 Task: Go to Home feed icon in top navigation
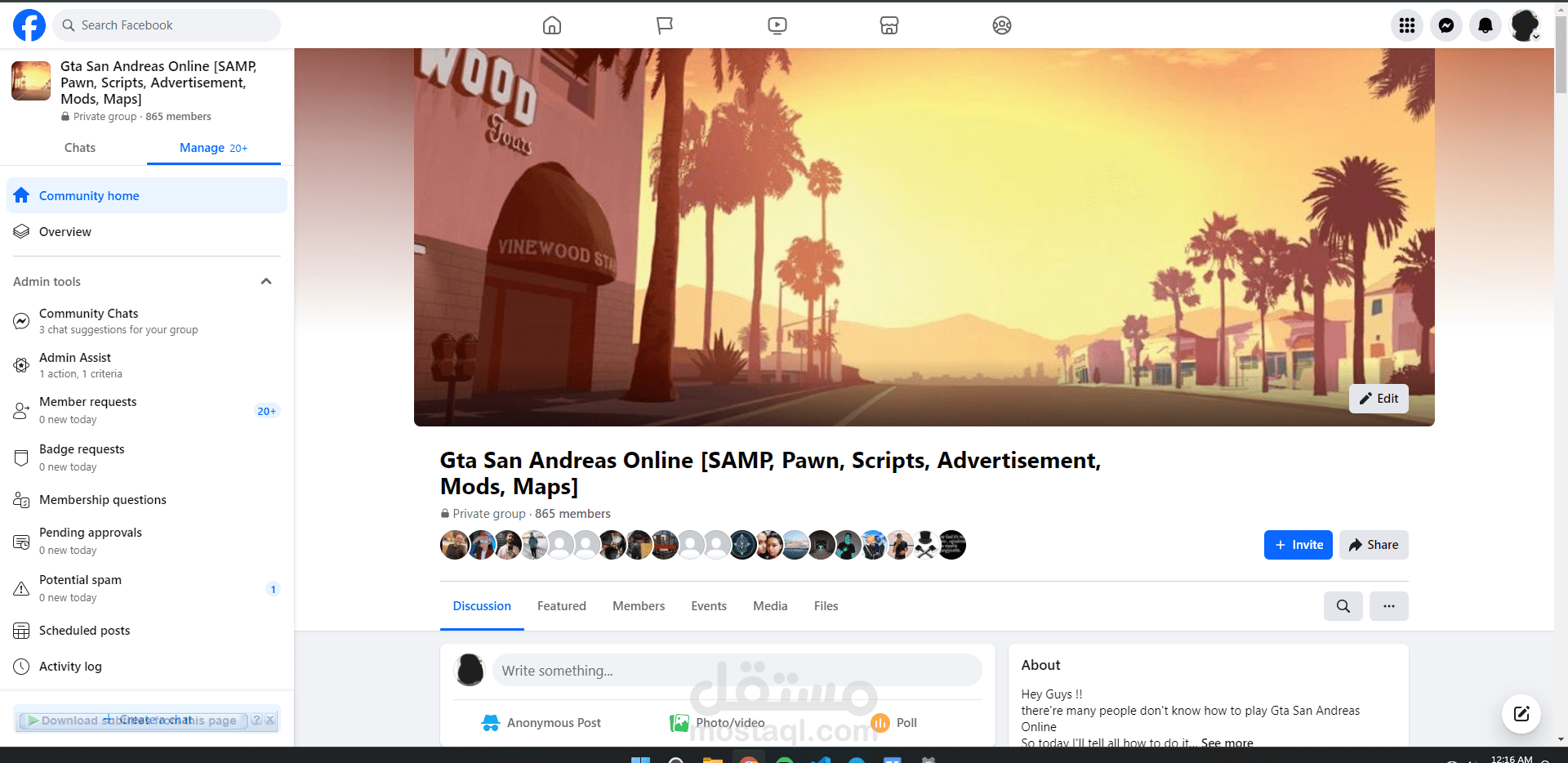coord(552,25)
